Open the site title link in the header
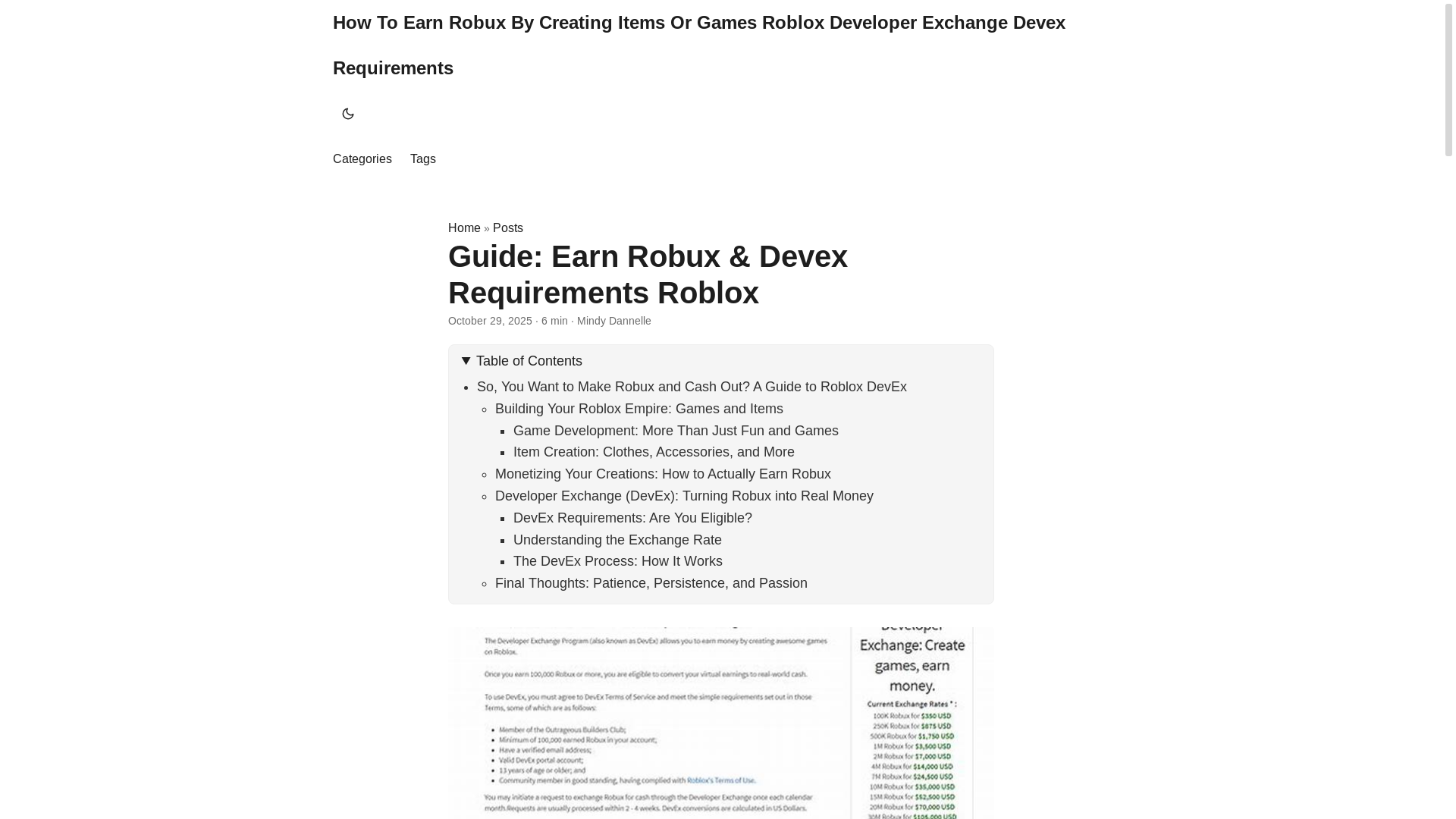Screen dimensions: 1456x819 click(698, 45)
